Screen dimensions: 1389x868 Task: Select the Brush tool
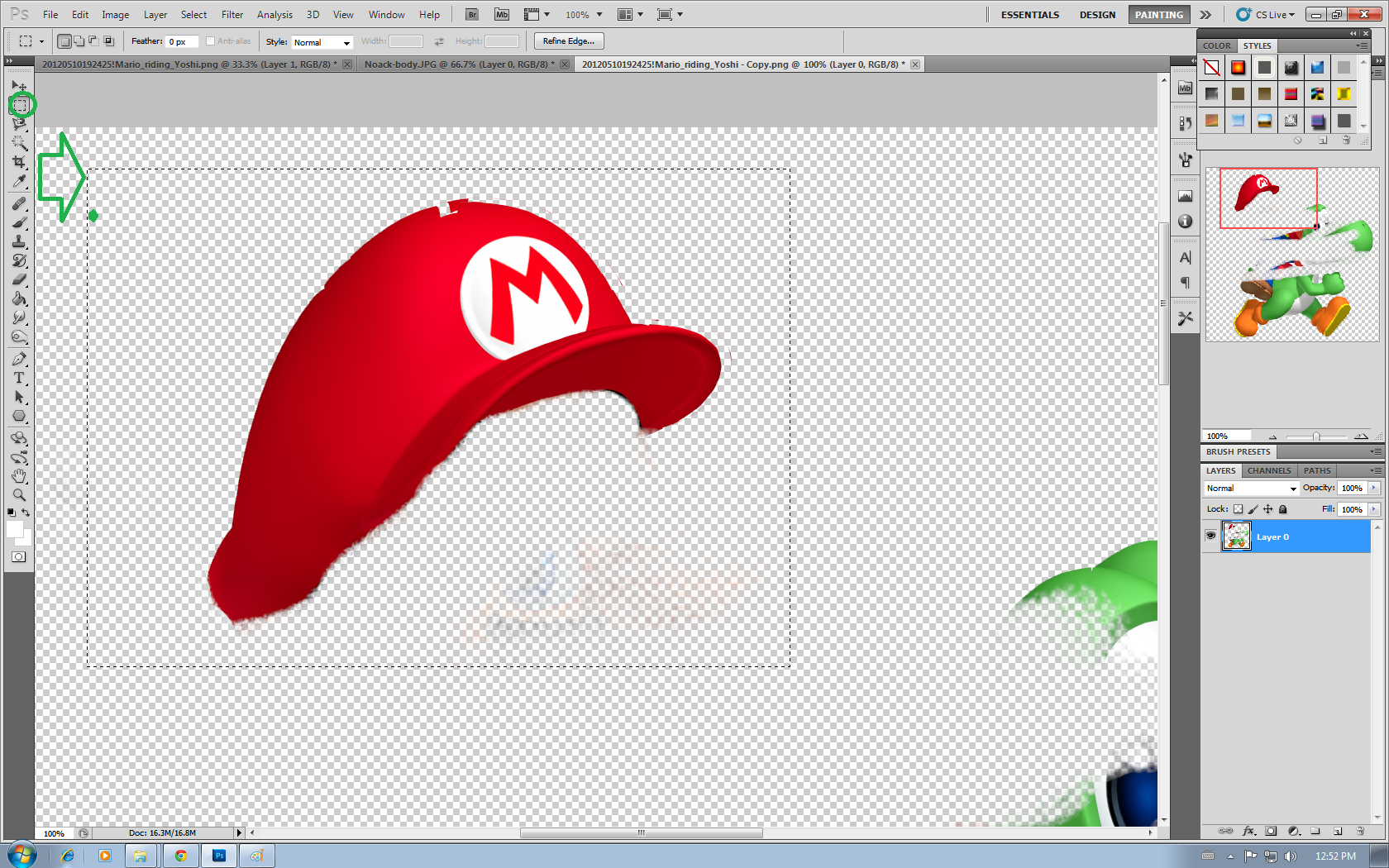19,222
